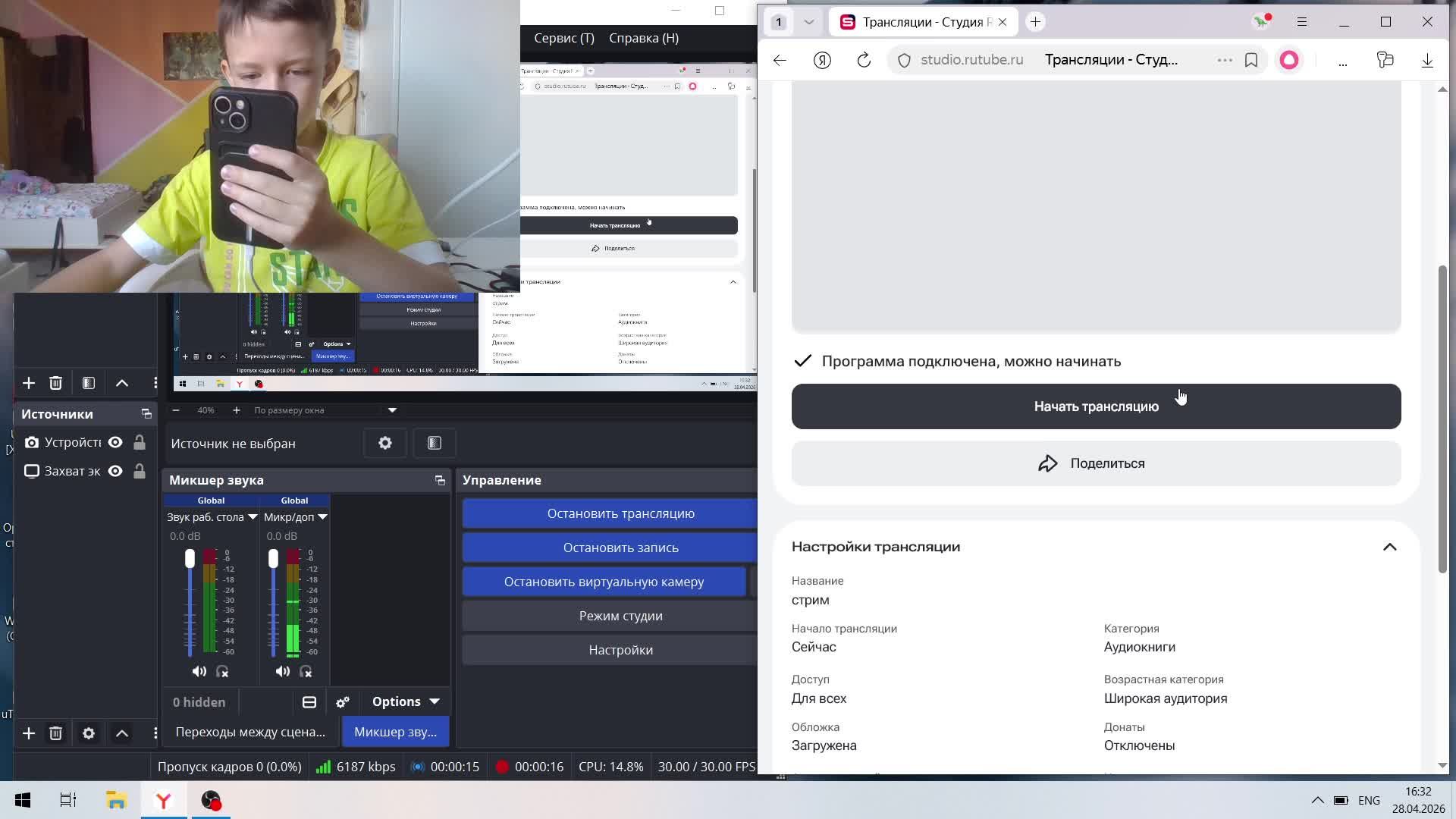1456x819 pixels.
Task: Collapse Настройки трансляции section
Action: pos(1389,547)
